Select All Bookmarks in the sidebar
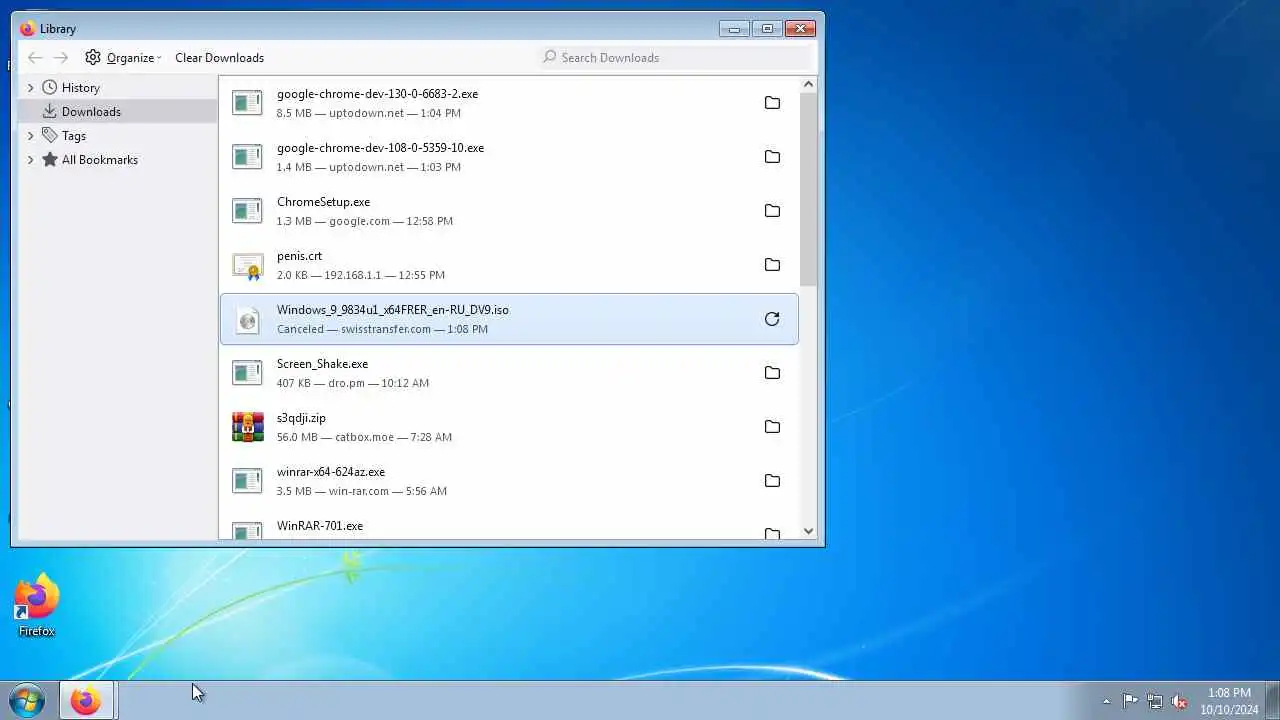This screenshot has height=720, width=1280. (99, 160)
